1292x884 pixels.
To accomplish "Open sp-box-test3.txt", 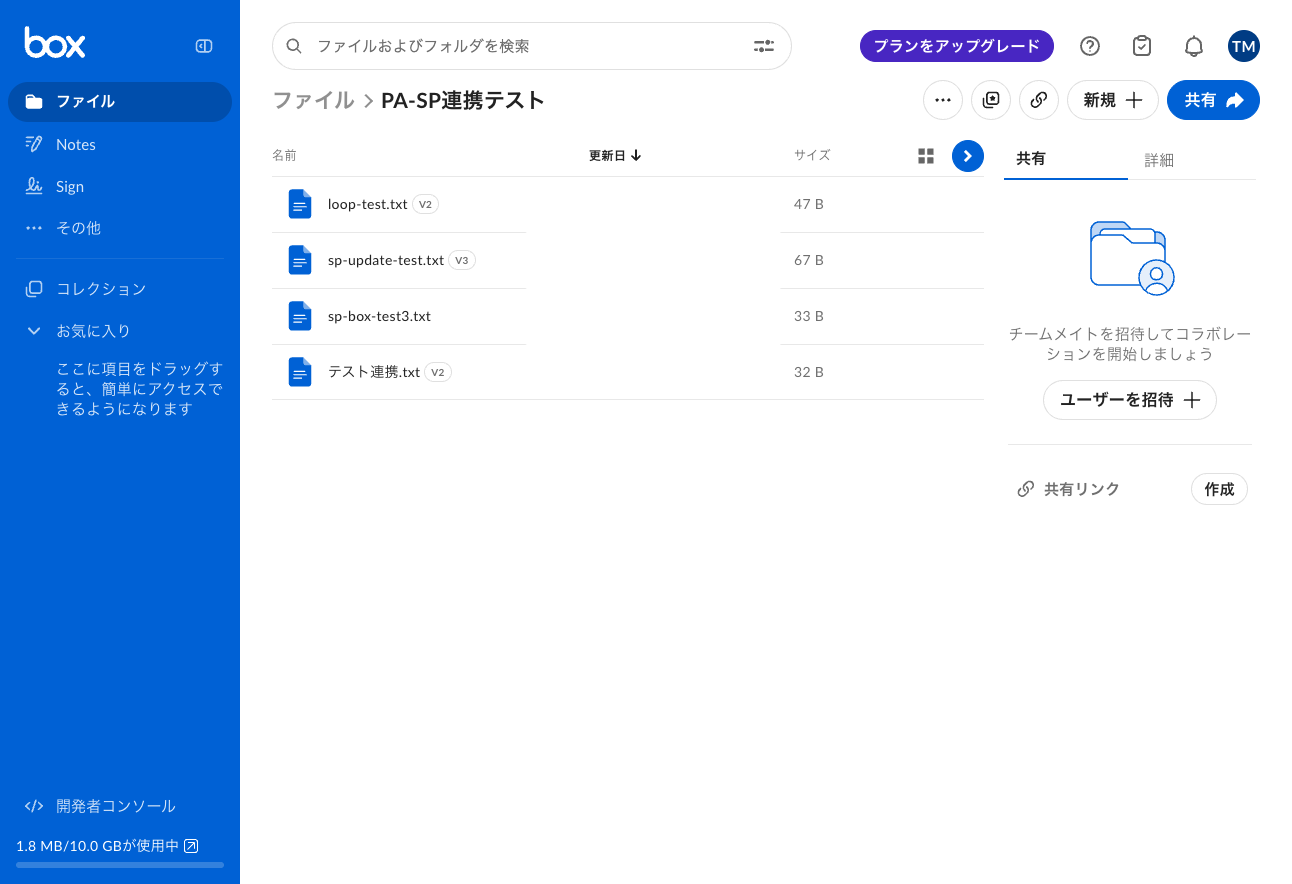I will [379, 316].
